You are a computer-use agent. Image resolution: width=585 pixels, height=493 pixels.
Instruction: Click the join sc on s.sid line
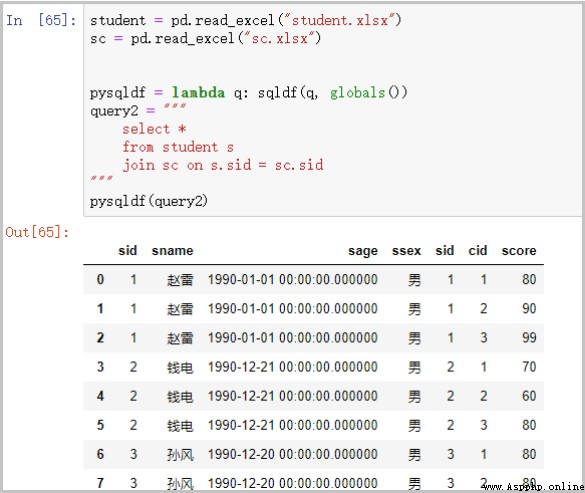tap(223, 165)
